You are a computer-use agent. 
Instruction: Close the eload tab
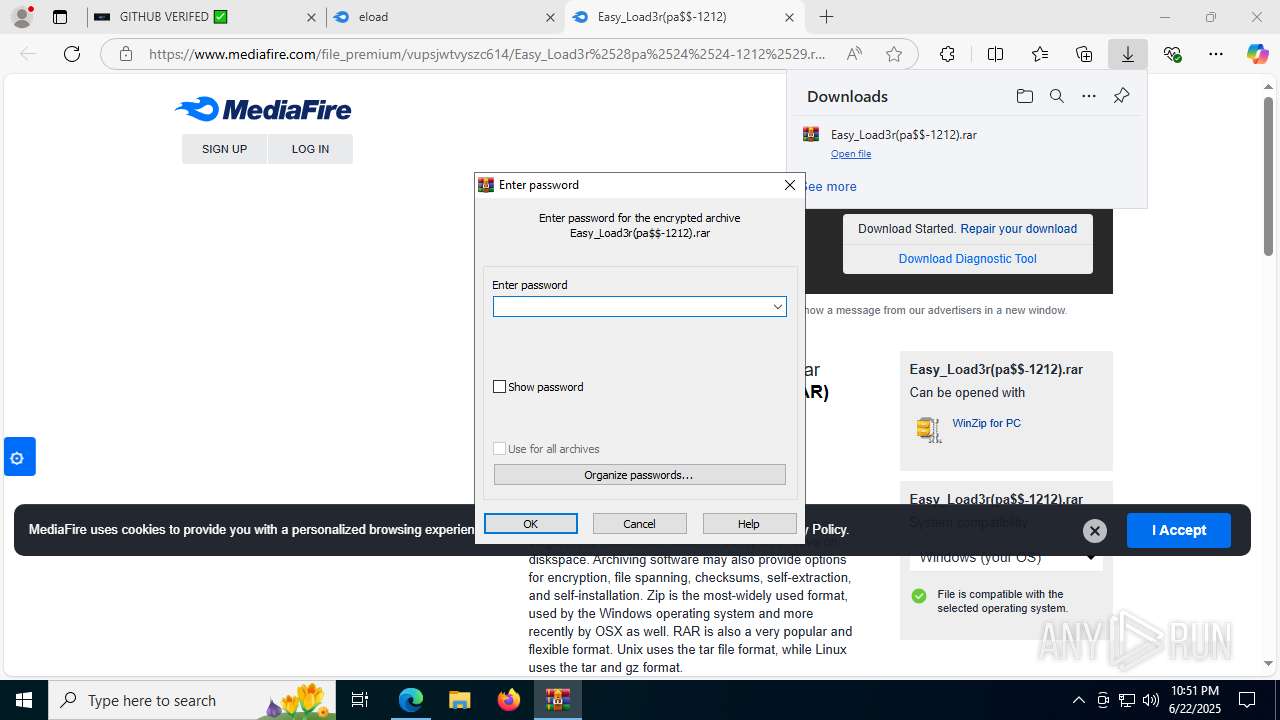(550, 17)
